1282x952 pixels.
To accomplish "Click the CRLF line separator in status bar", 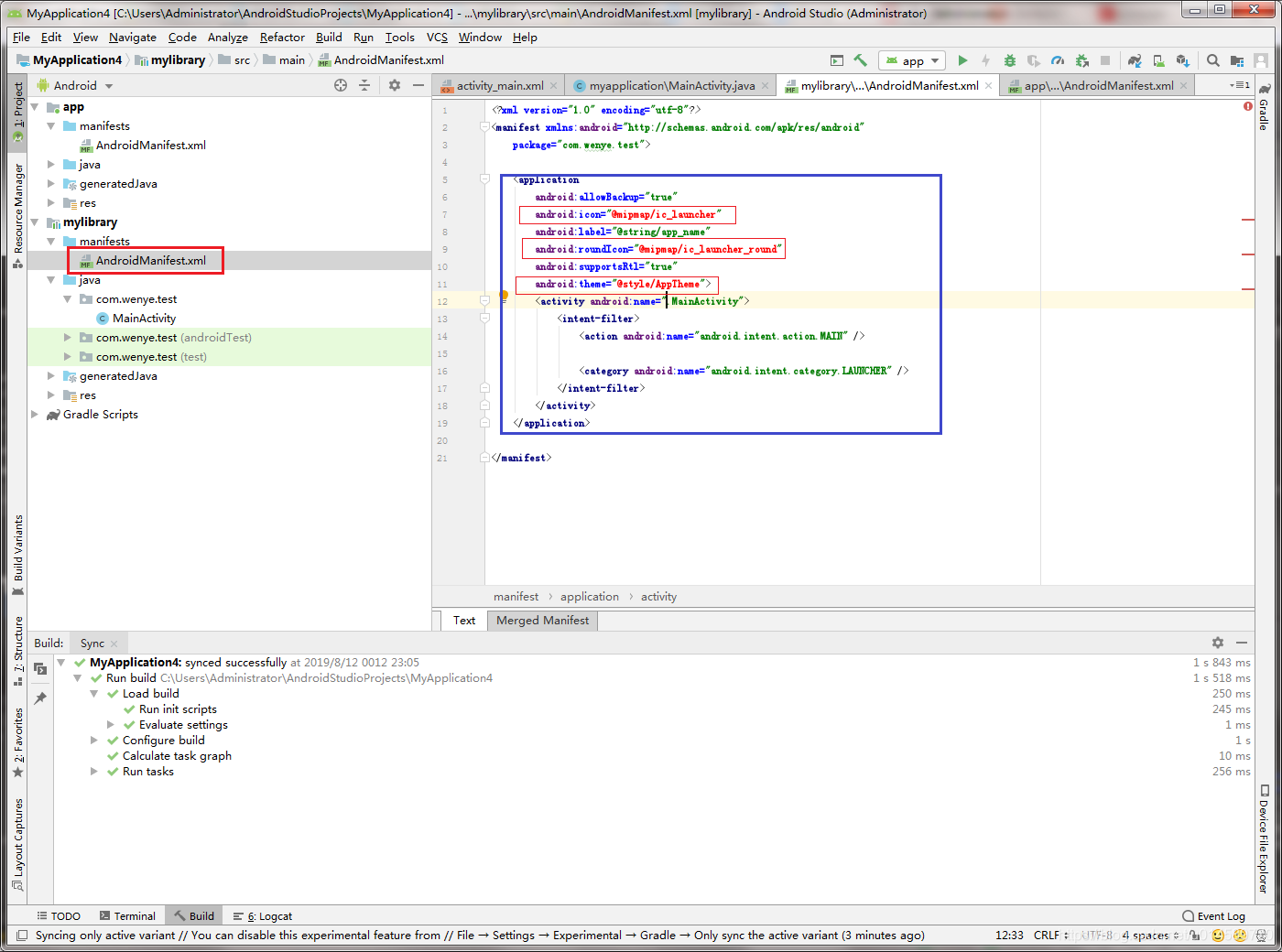I will [1050, 936].
